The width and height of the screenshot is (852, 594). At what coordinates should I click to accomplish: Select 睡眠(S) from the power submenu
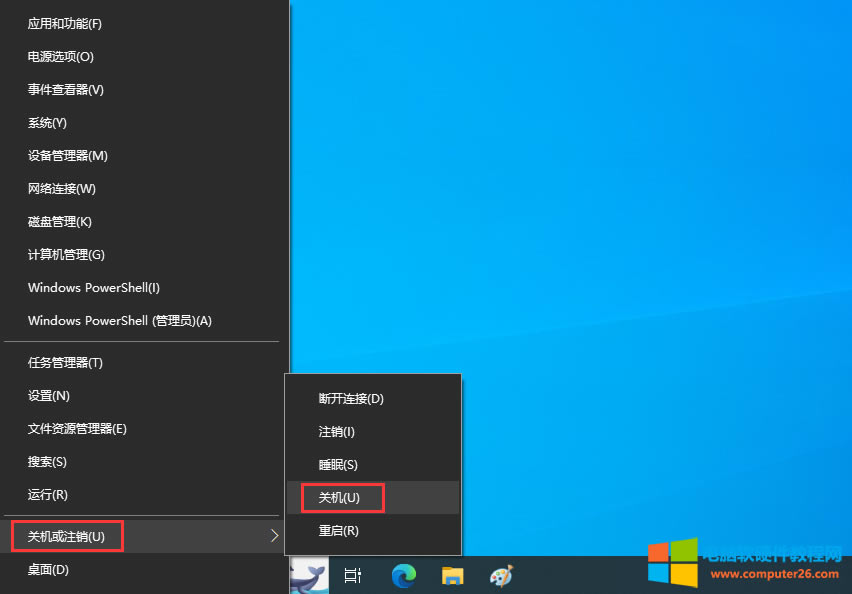point(338,464)
